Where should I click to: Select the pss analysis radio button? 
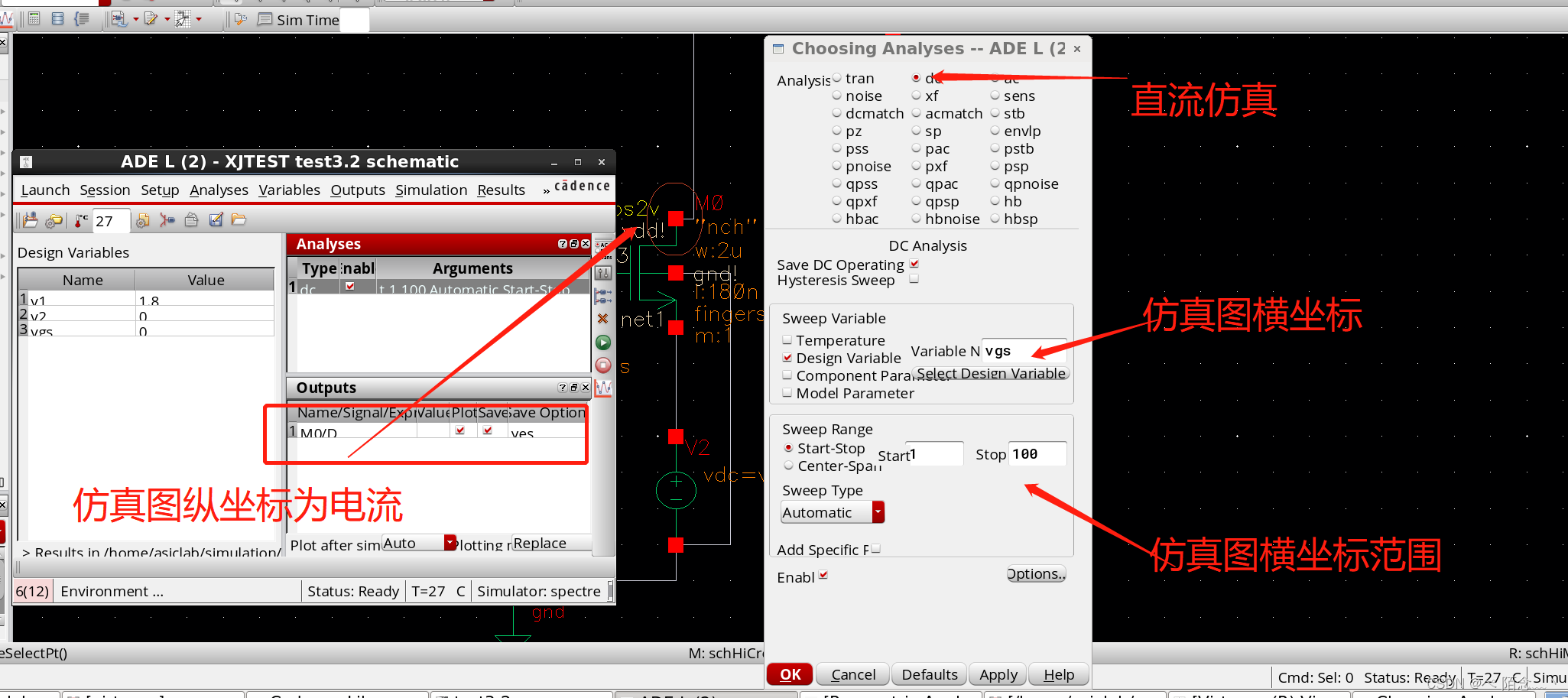pyautogui.click(x=837, y=148)
